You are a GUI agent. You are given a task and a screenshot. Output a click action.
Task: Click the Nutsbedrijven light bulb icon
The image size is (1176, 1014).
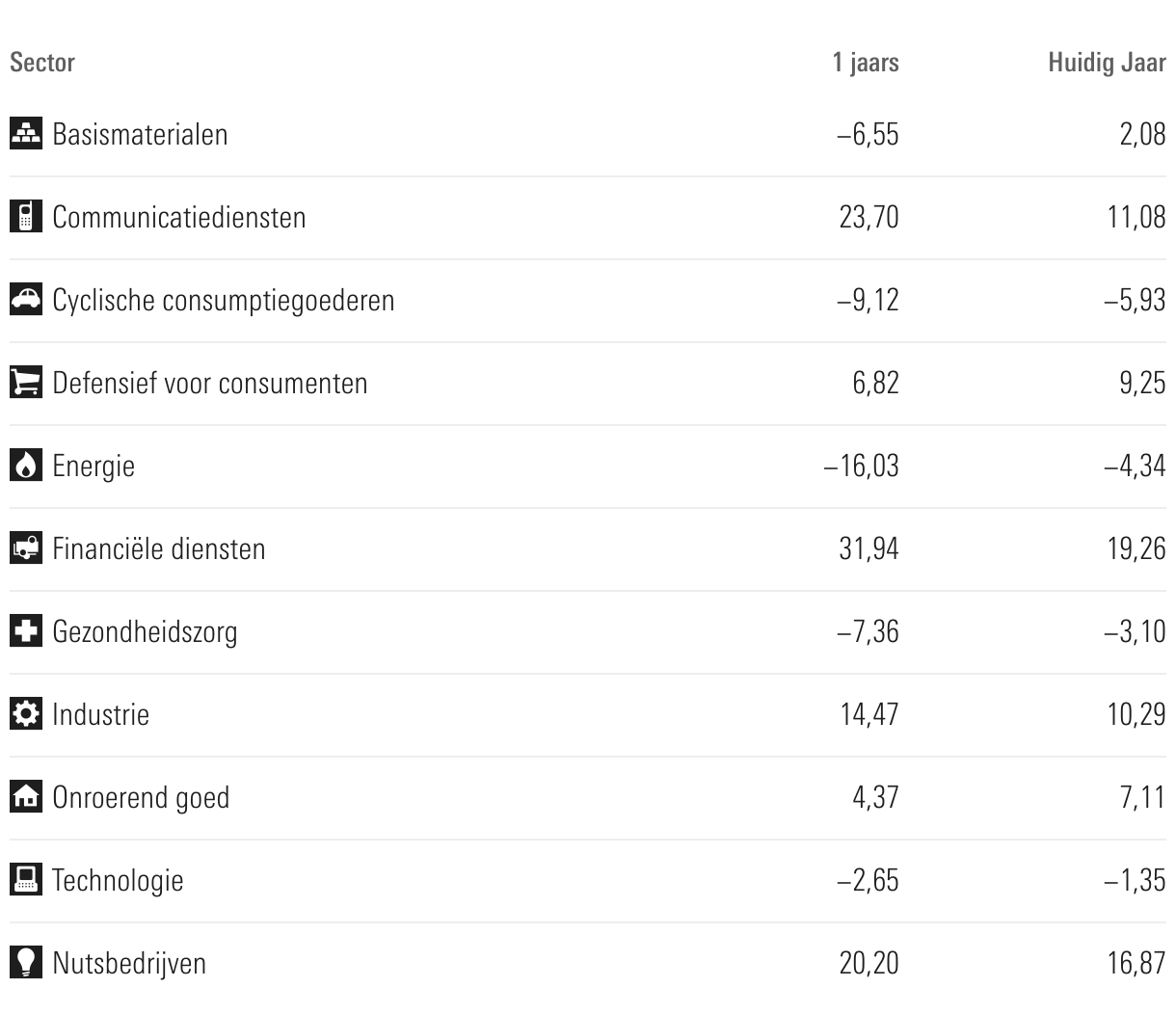tap(26, 963)
